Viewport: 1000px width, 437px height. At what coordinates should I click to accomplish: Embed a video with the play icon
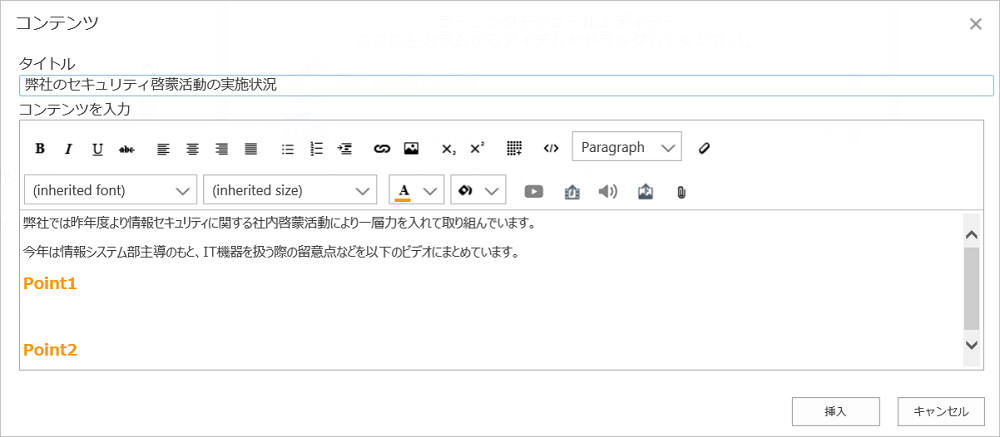pyautogui.click(x=534, y=191)
